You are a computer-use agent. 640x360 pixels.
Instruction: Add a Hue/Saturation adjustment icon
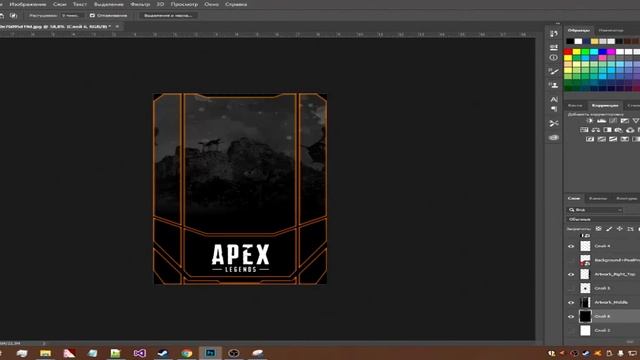(x=584, y=130)
